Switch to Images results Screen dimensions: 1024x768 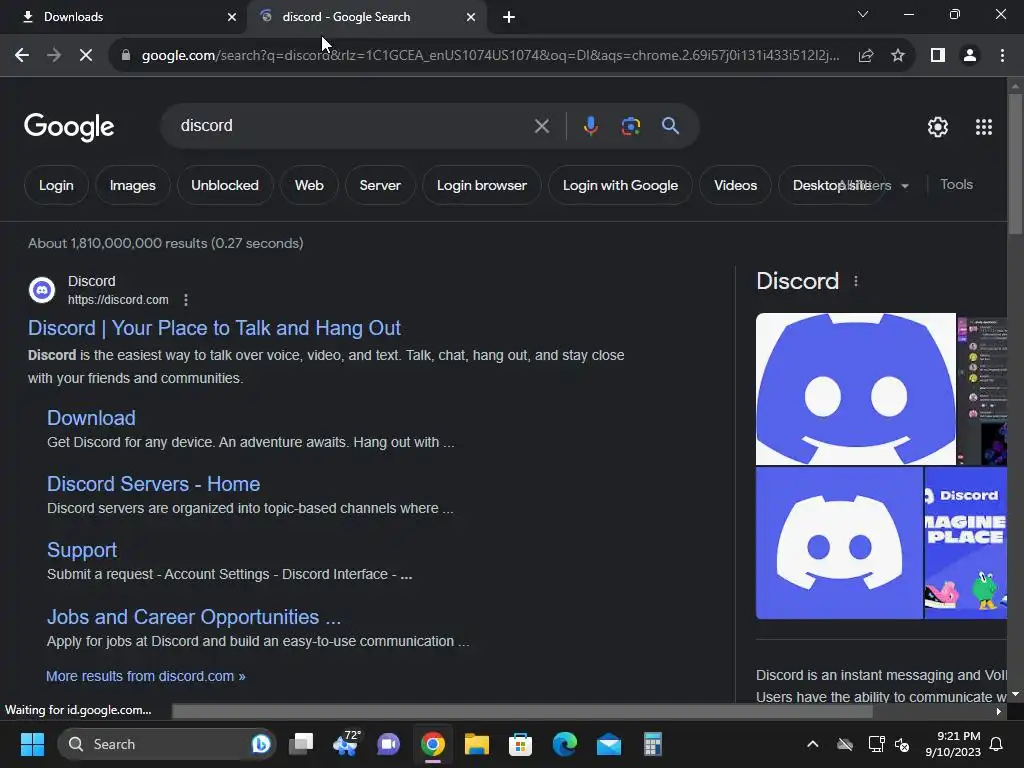point(133,185)
